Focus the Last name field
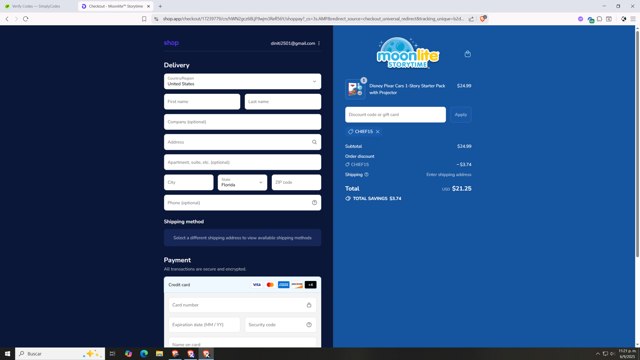 (283, 102)
